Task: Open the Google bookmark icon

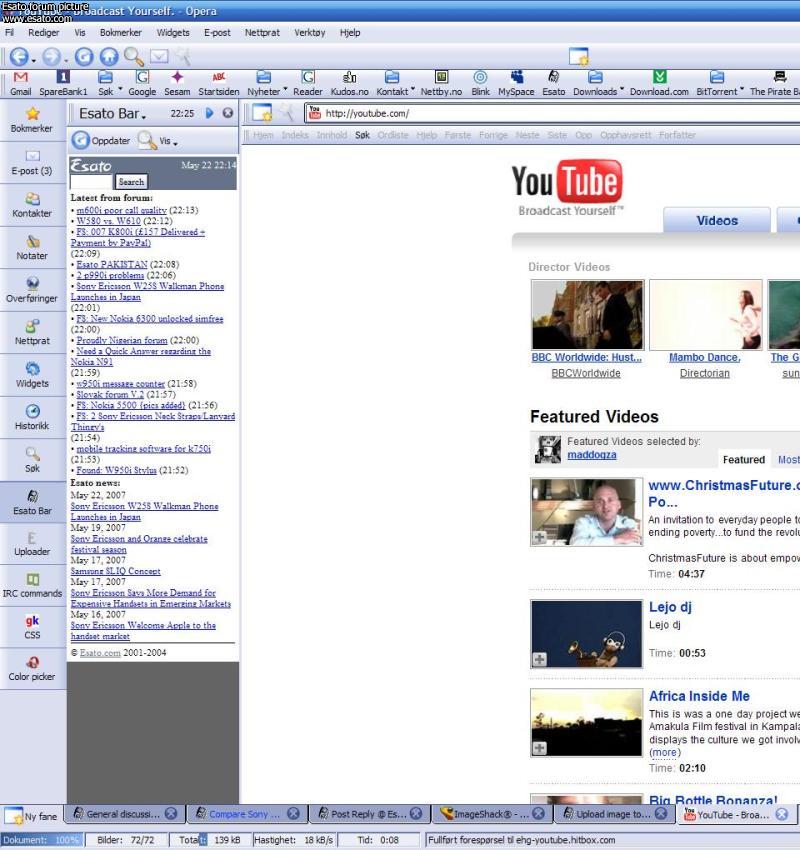Action: coord(143,77)
